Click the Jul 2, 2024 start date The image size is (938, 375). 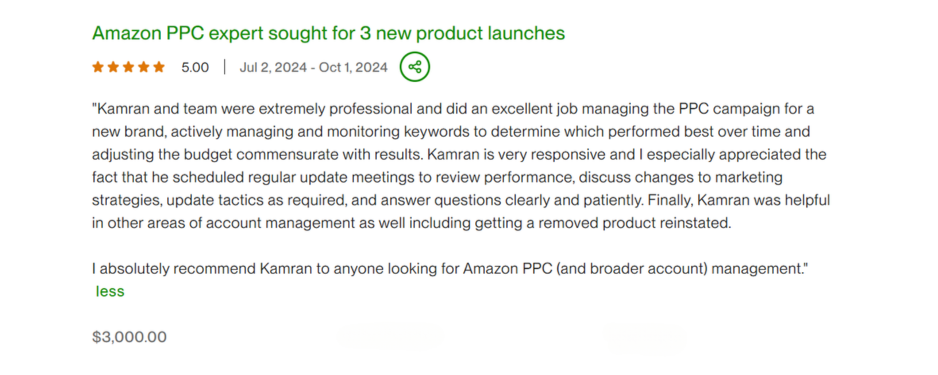[x=273, y=68]
